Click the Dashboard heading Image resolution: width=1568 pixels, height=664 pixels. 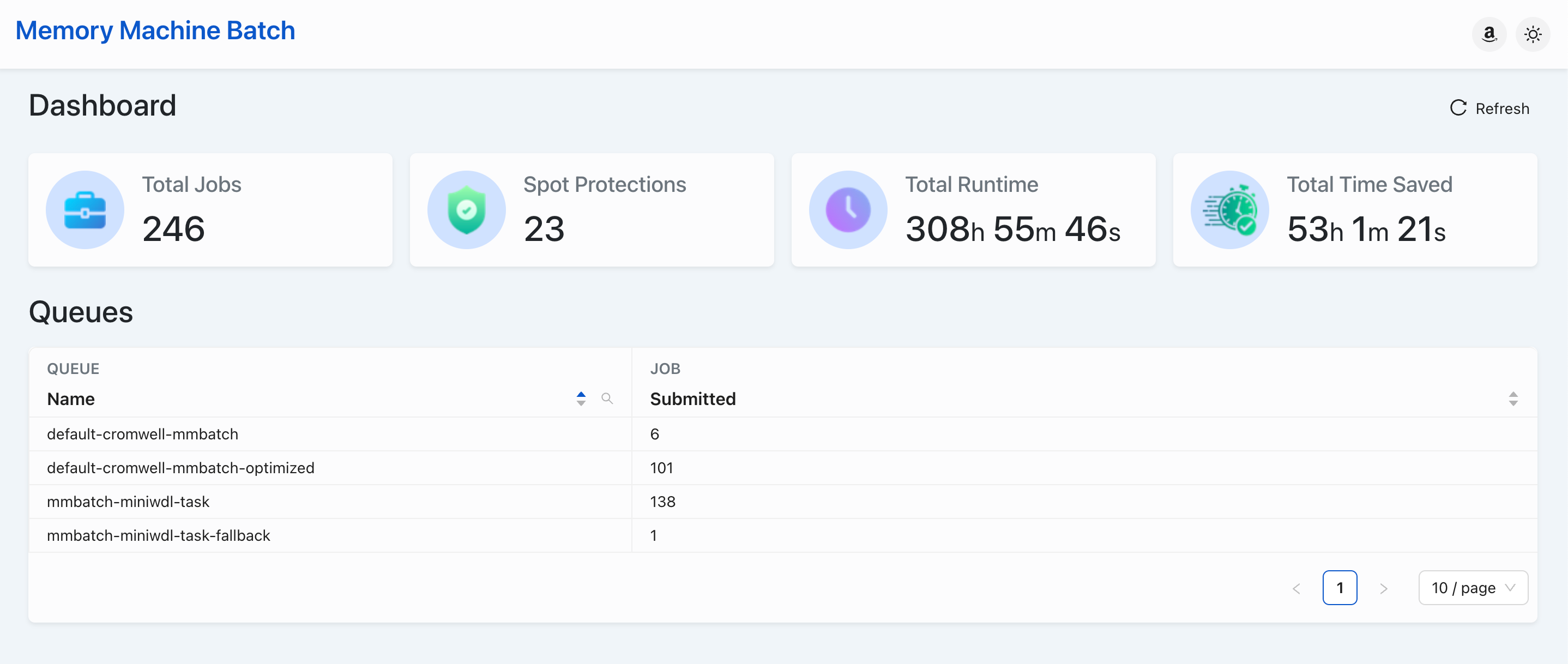click(x=102, y=105)
